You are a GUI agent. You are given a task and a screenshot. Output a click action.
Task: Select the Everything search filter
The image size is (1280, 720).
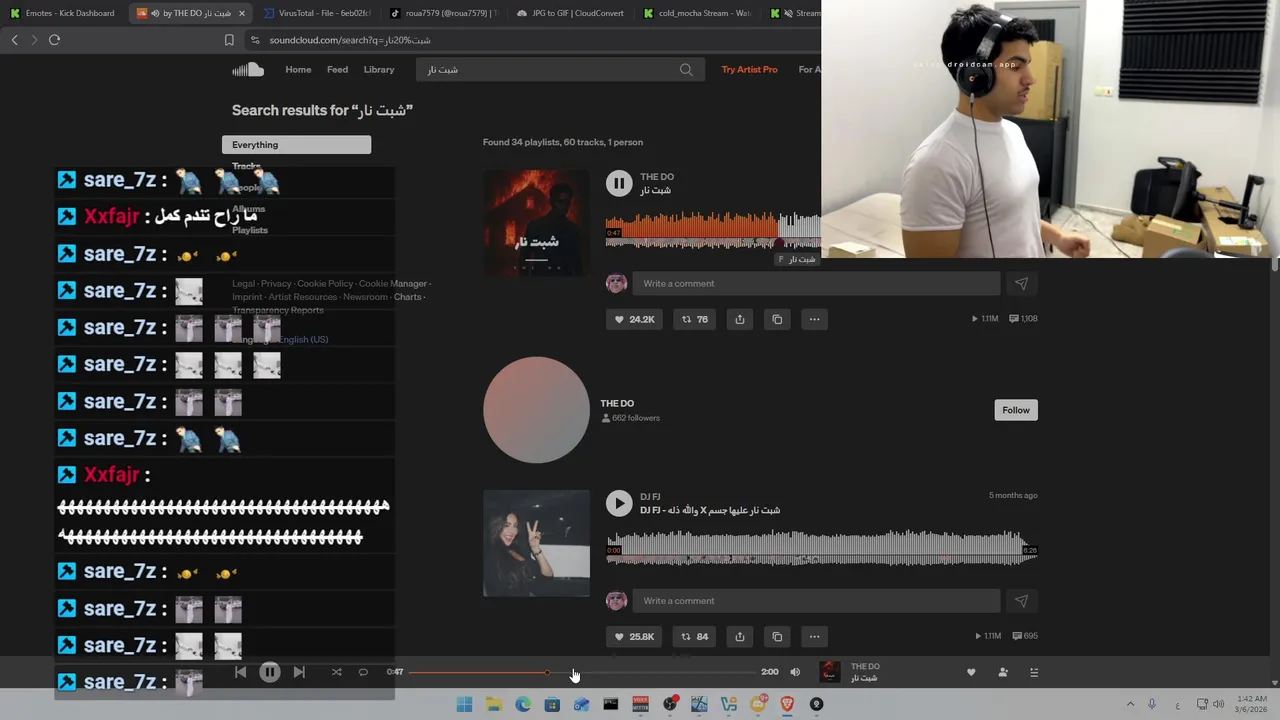pyautogui.click(x=296, y=145)
